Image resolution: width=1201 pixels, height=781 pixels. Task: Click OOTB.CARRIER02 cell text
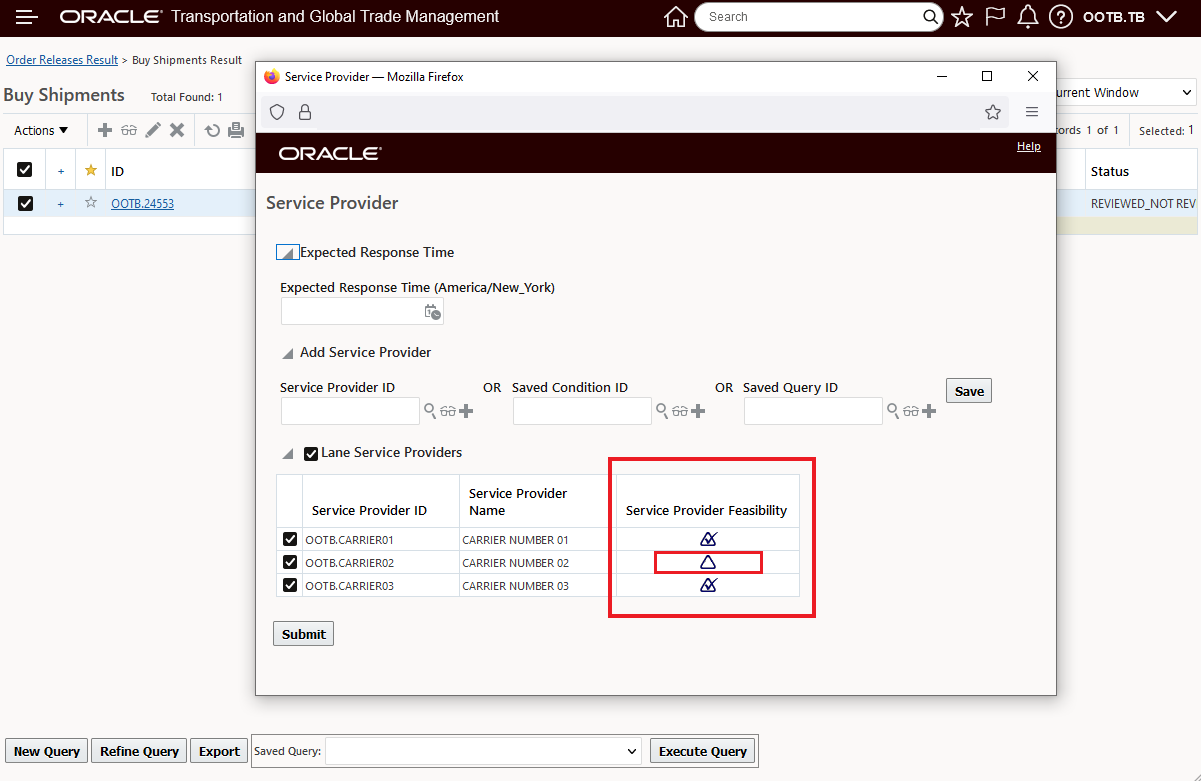[350, 563]
